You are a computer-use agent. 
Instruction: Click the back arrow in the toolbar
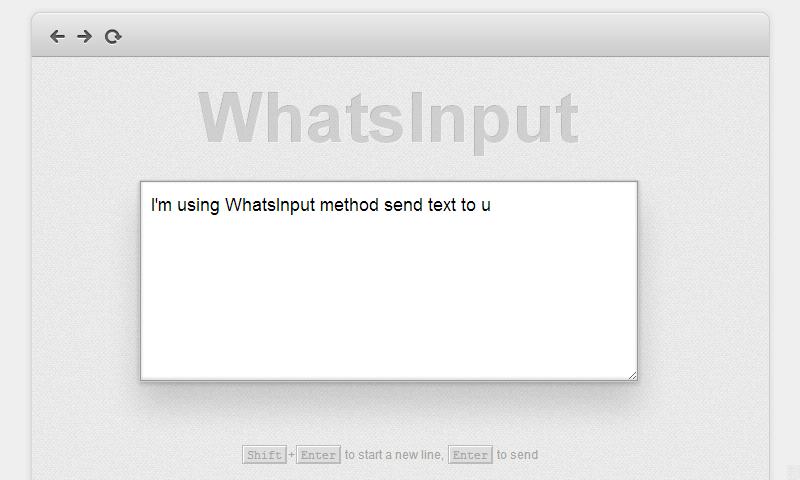click(x=57, y=36)
